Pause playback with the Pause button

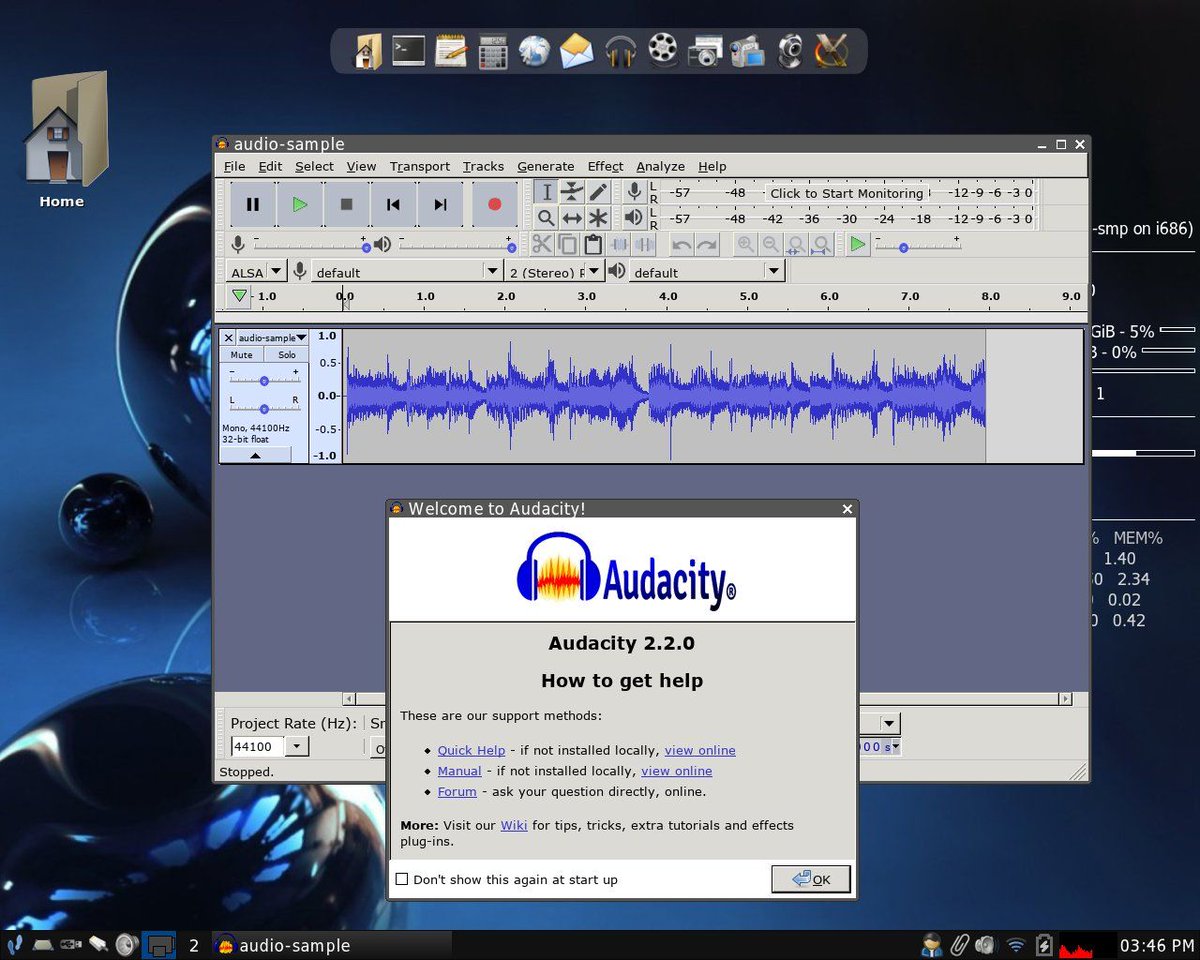pyautogui.click(x=253, y=204)
